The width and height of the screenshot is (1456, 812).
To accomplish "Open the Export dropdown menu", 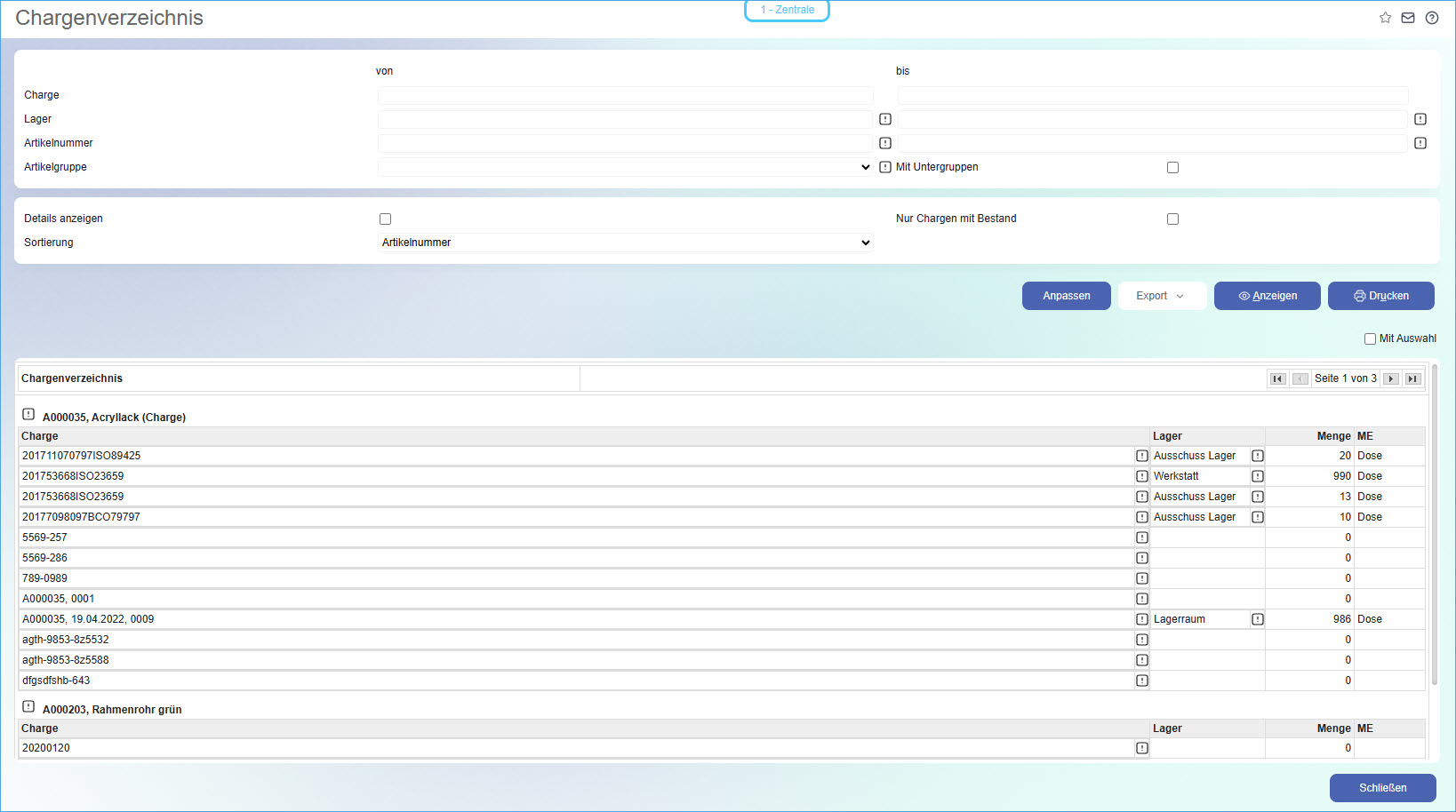I will (x=1161, y=296).
